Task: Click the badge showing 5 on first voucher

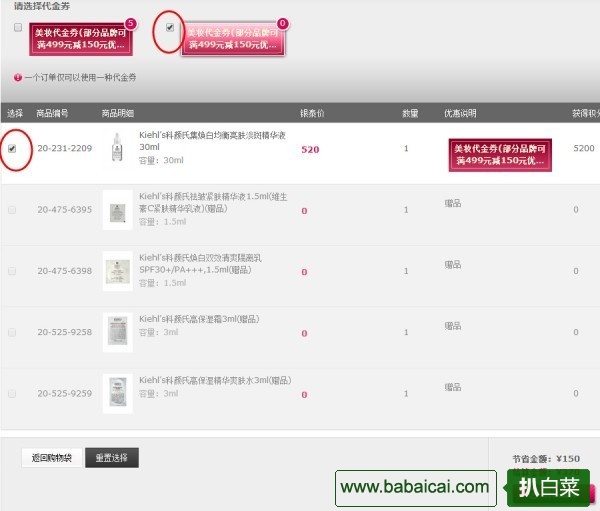Action: pyautogui.click(x=131, y=22)
